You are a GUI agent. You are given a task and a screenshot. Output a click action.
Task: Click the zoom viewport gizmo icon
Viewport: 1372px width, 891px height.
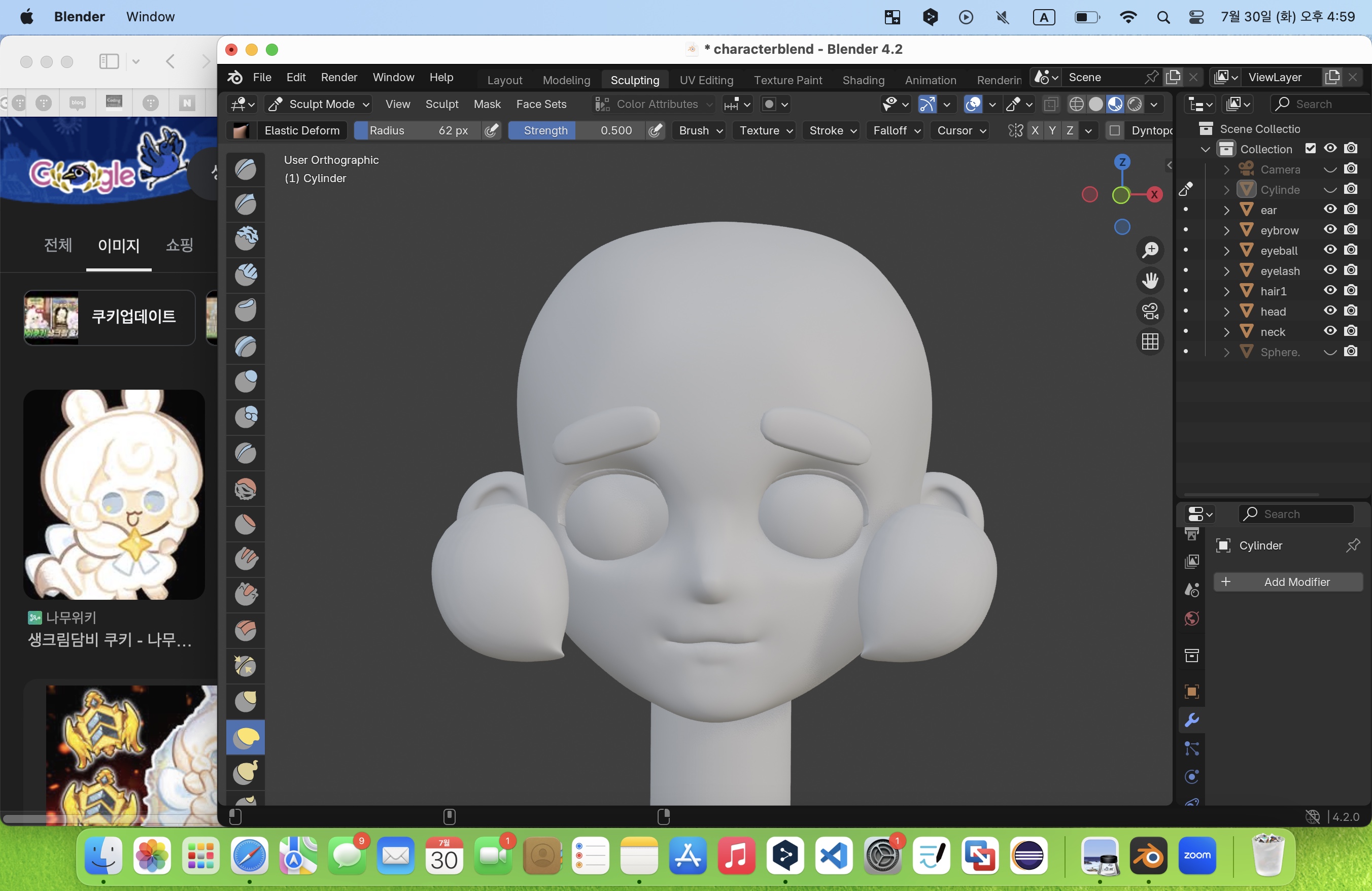coord(1150,250)
